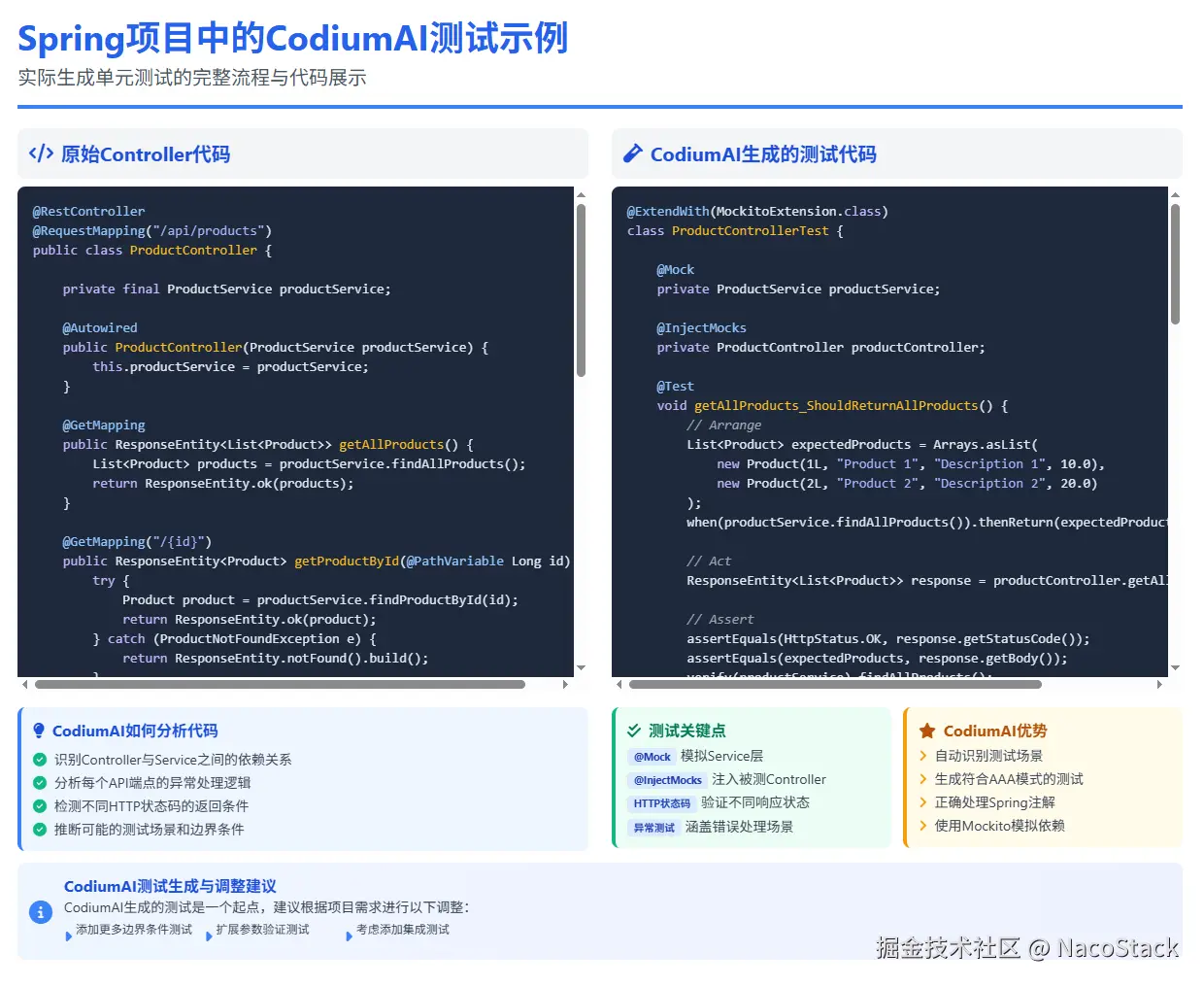Viewport: 1204px width, 987px height.
Task: Click green check icon beside 检测不同HTTP状态码的返回条件
Action: 40,806
